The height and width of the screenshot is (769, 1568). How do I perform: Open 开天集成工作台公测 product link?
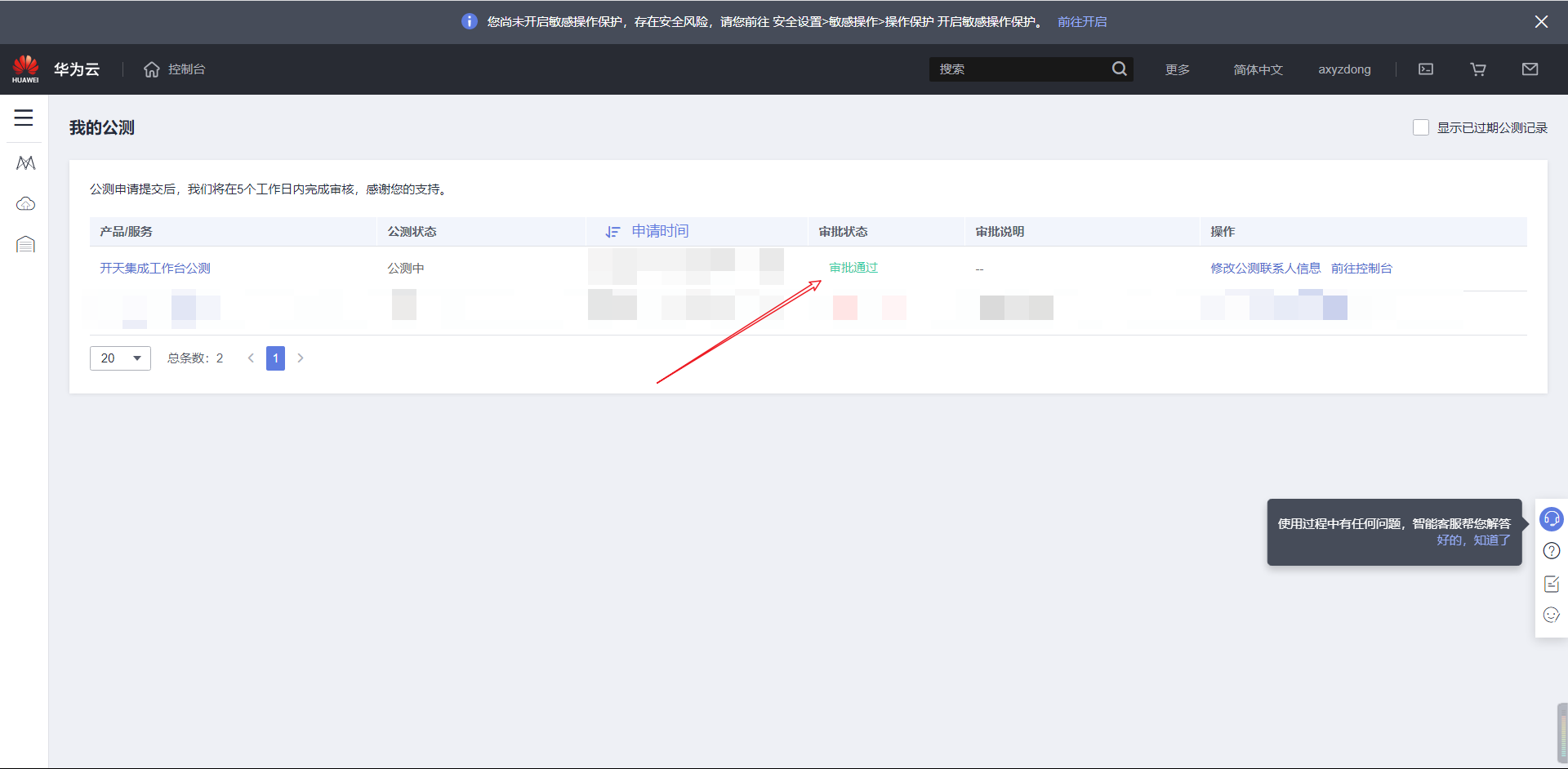(155, 268)
